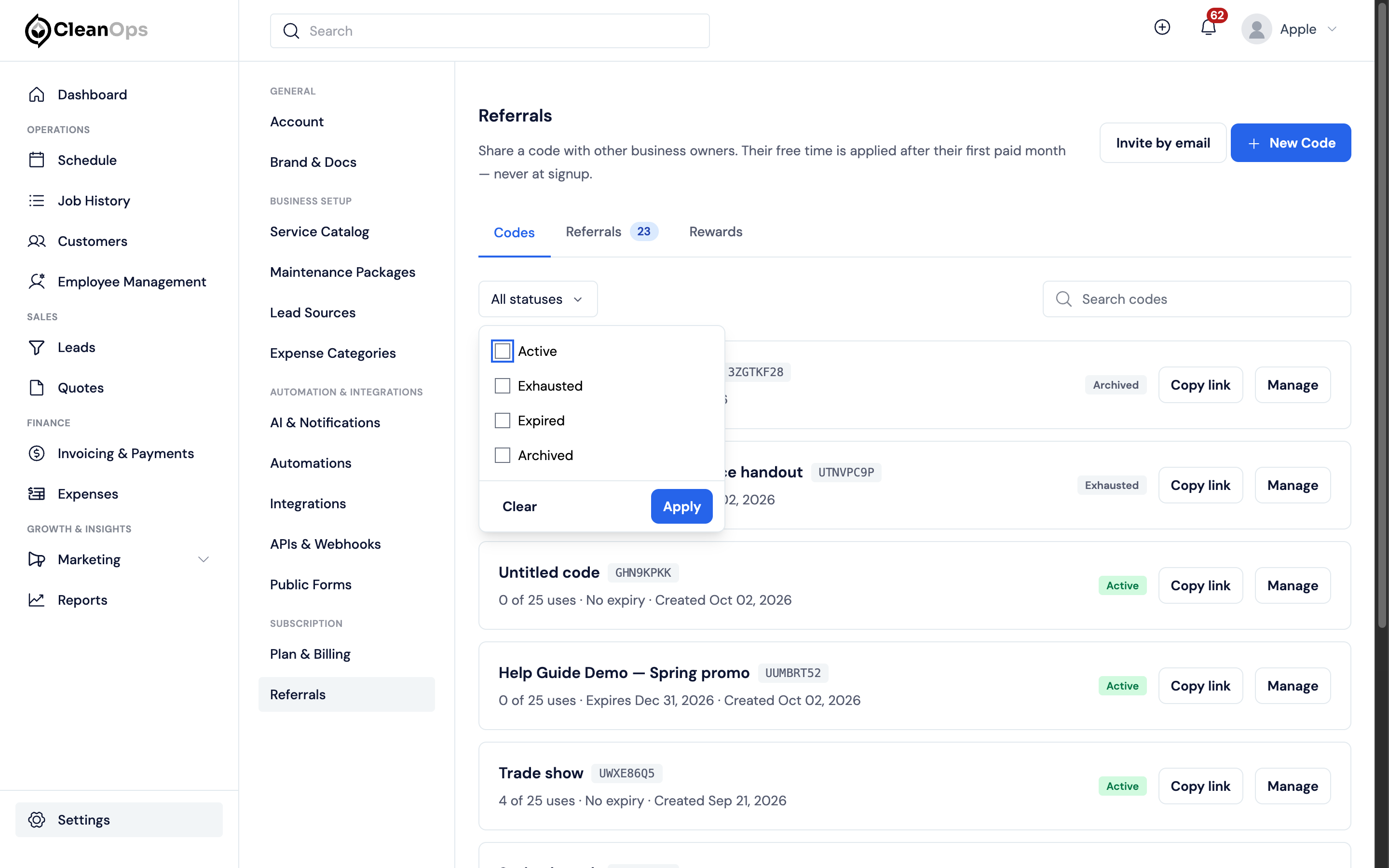Clear the status filter
This screenshot has width=1389, height=868.
(519, 506)
